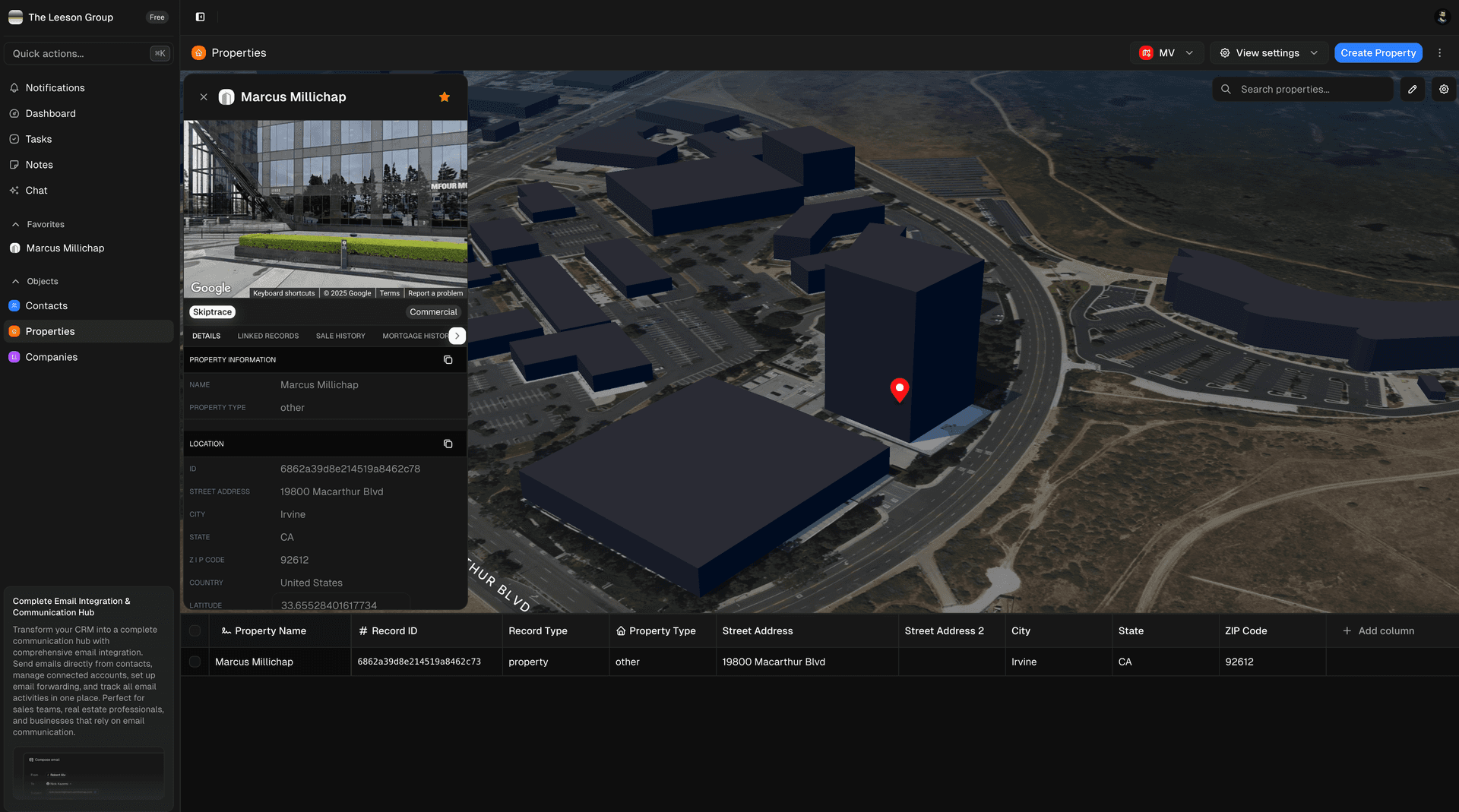This screenshot has height=812, width=1459.
Task: Collapse the left sidebar with the panel toggle
Action: 200,16
